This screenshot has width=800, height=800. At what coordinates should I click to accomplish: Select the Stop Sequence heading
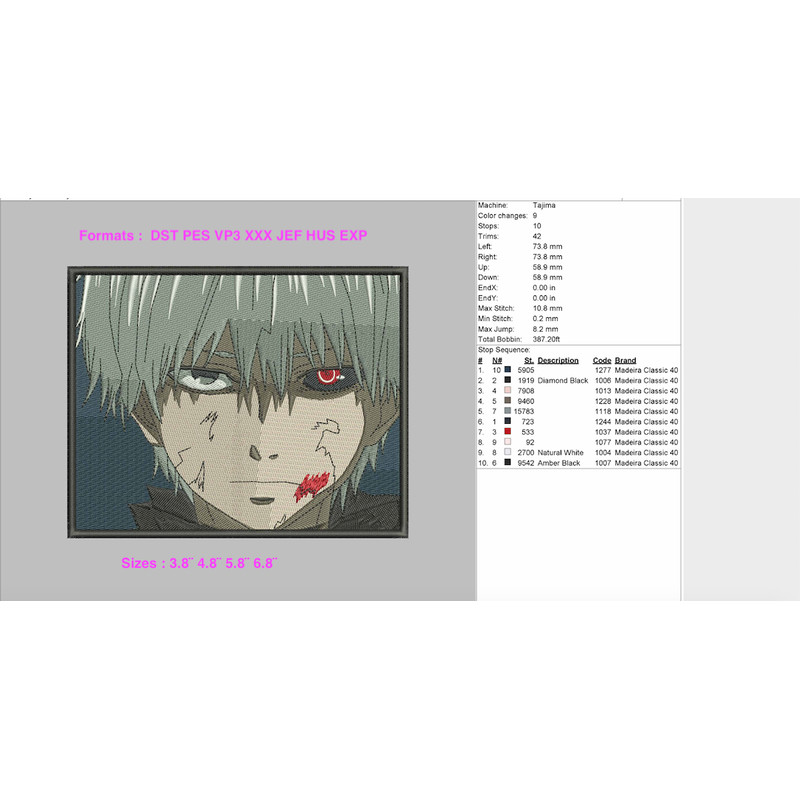[505, 350]
